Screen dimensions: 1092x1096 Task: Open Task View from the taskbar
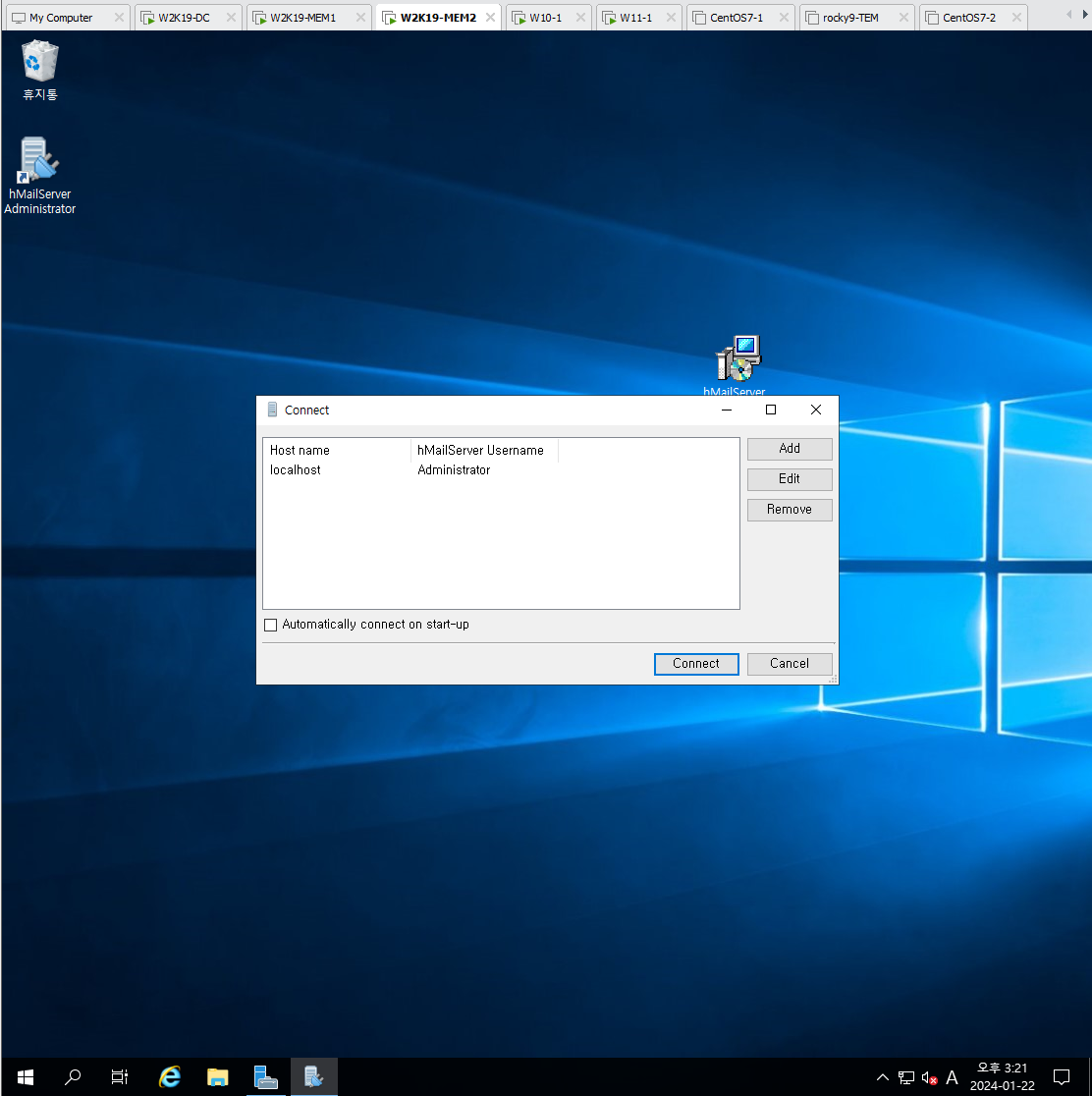120,1077
